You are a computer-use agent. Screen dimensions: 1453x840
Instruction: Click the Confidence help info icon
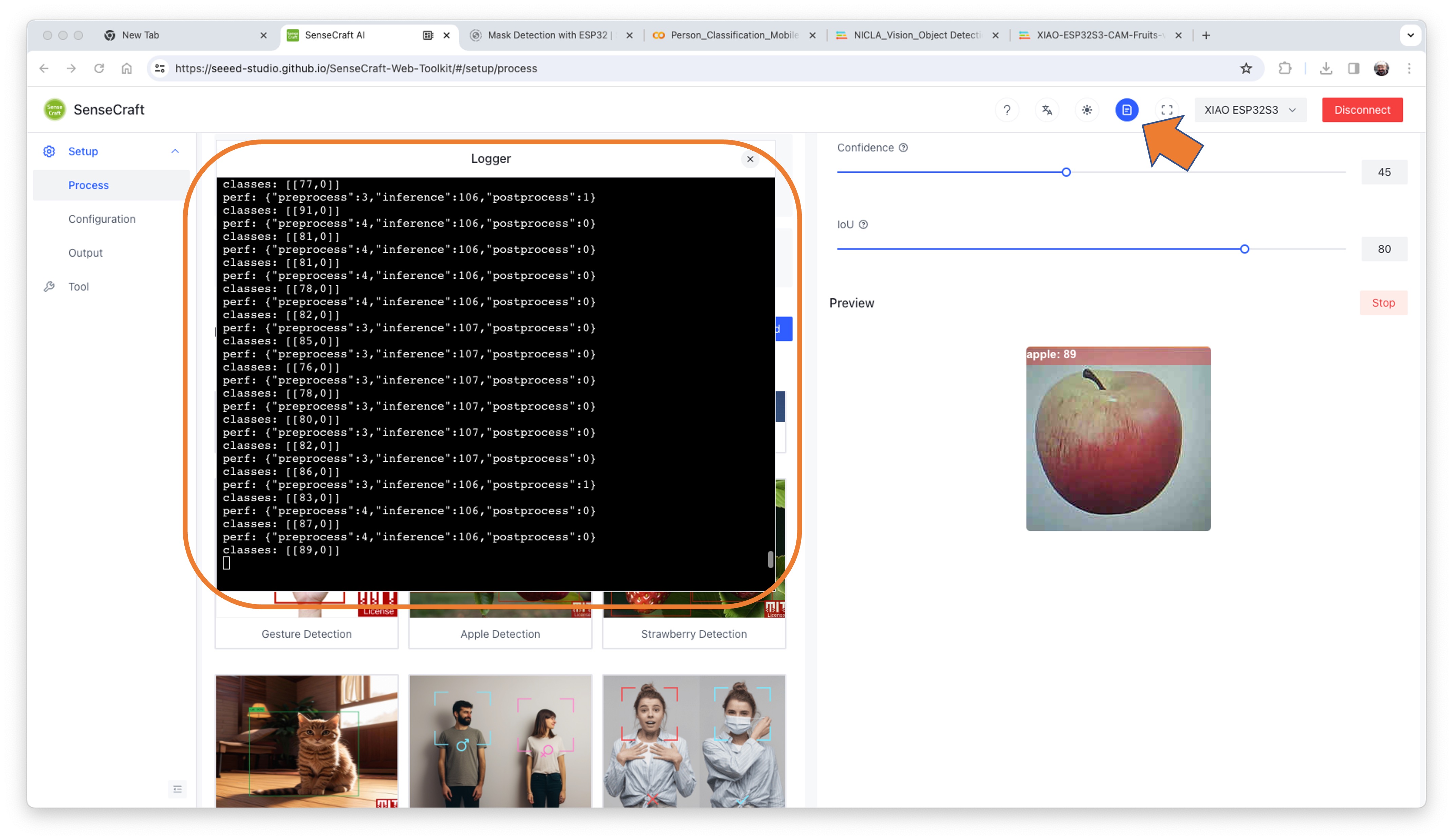pyautogui.click(x=903, y=148)
